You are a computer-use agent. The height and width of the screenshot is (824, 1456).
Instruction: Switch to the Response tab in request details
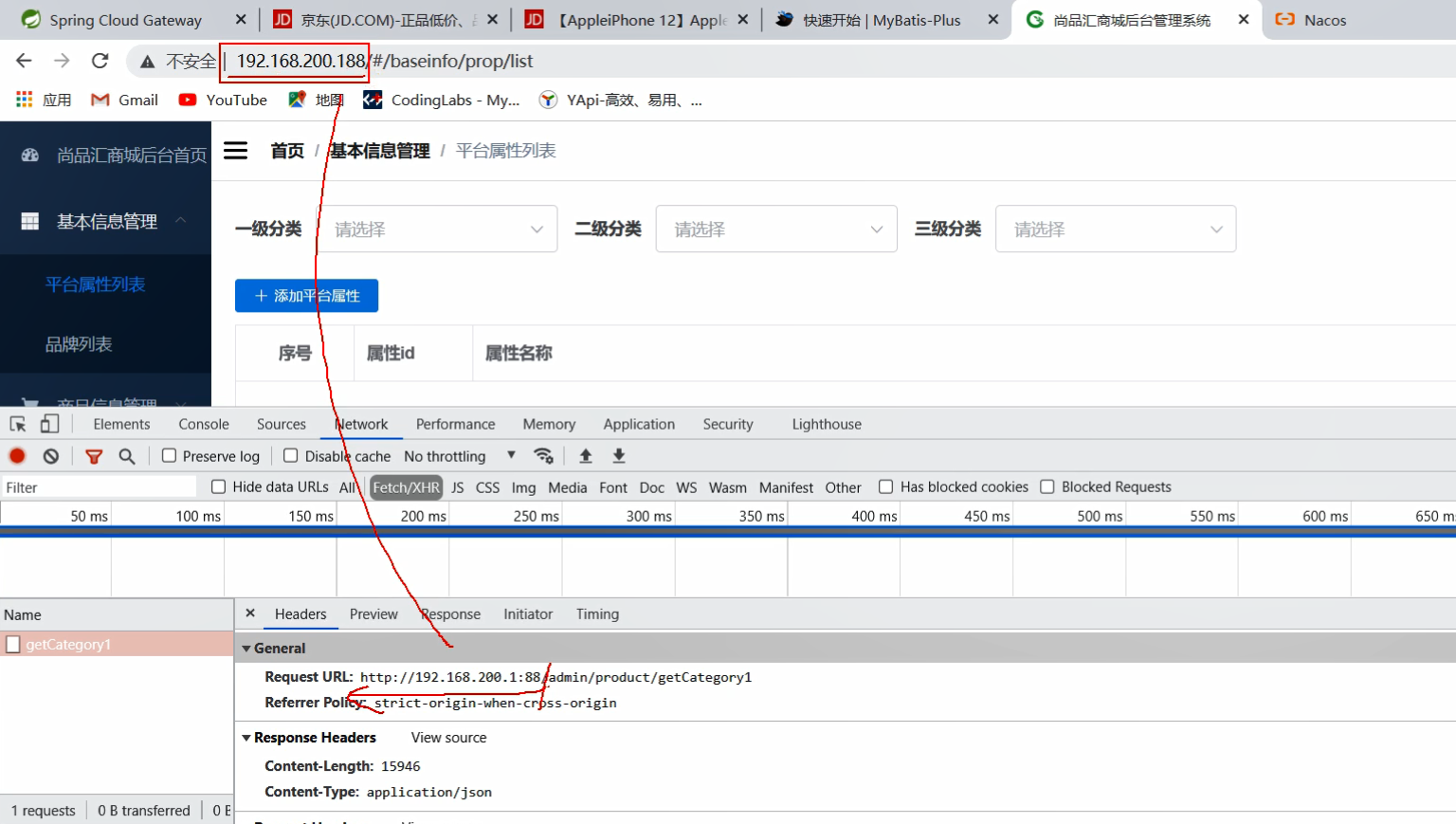click(450, 614)
